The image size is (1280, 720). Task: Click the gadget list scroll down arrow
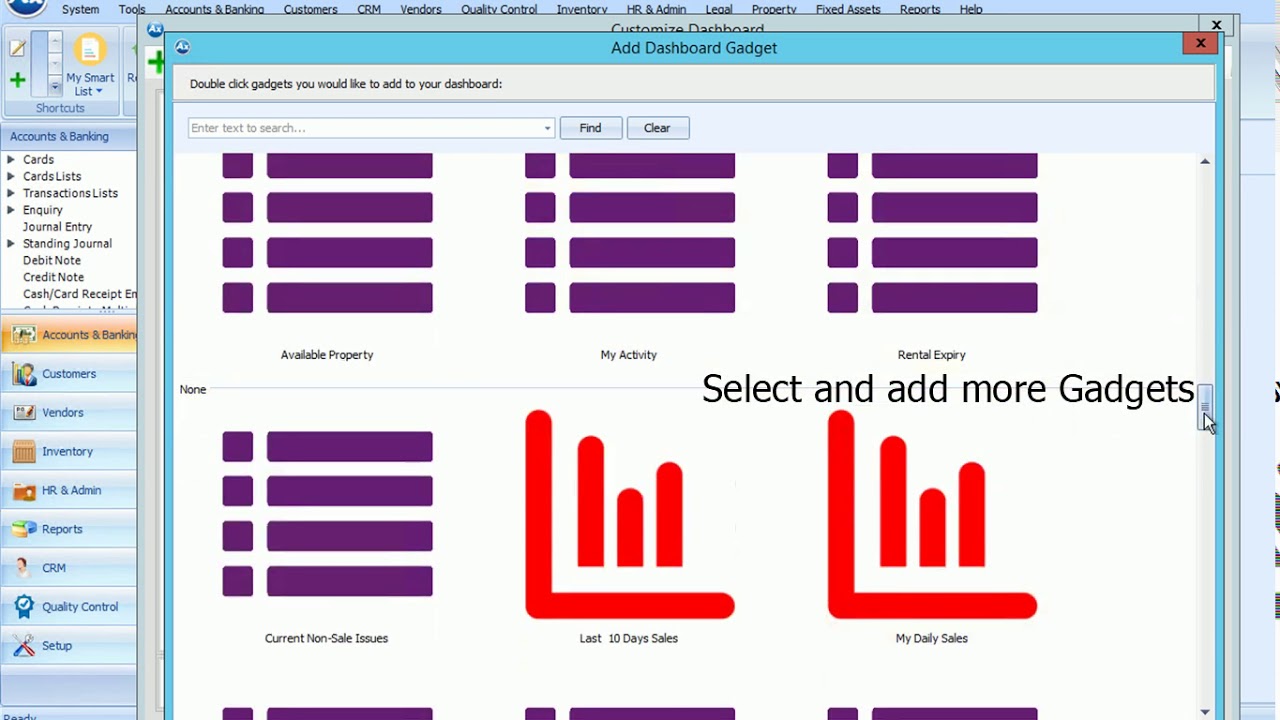coord(1206,712)
